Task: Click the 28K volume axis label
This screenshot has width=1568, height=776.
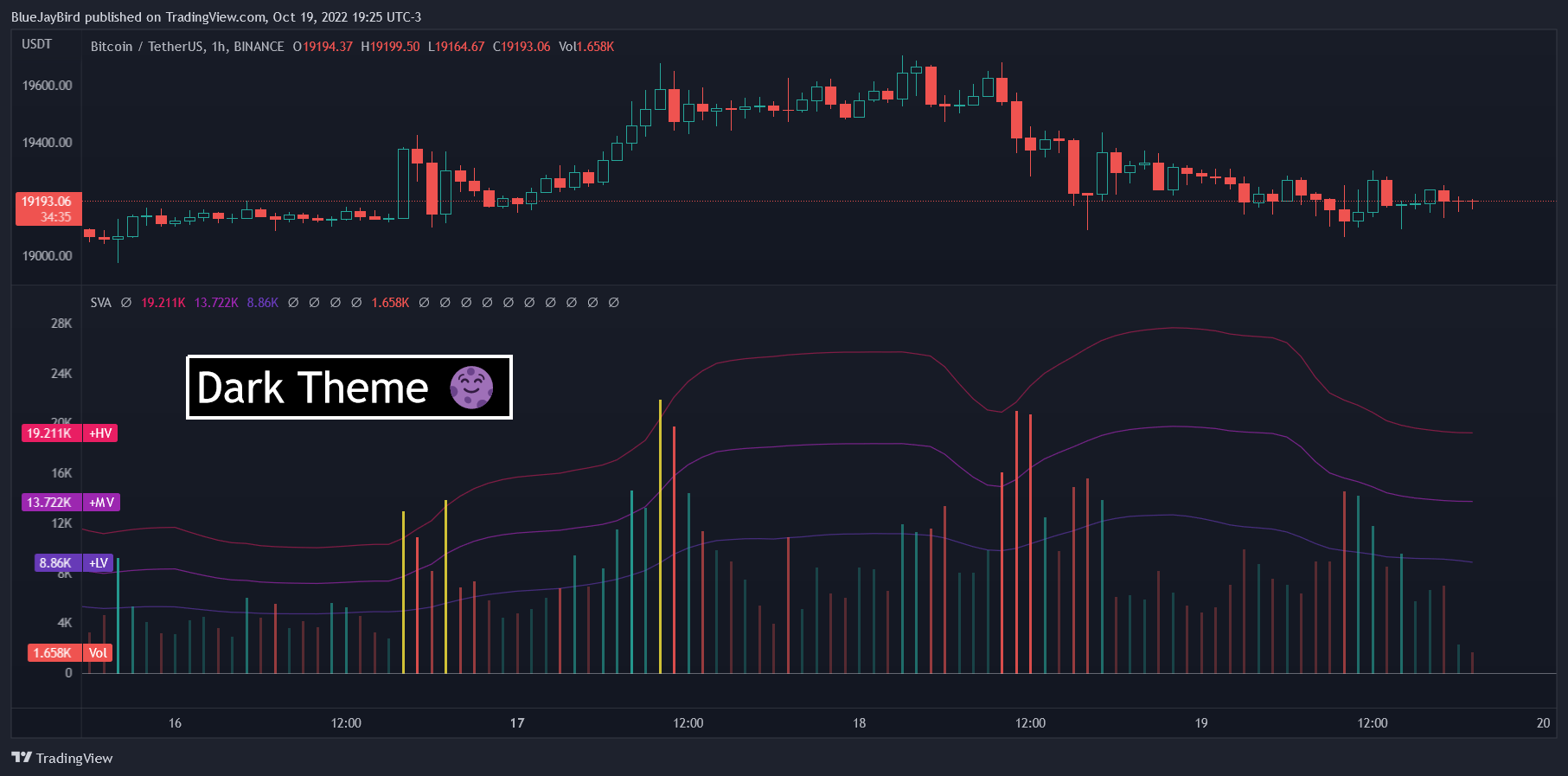Action: [61, 324]
